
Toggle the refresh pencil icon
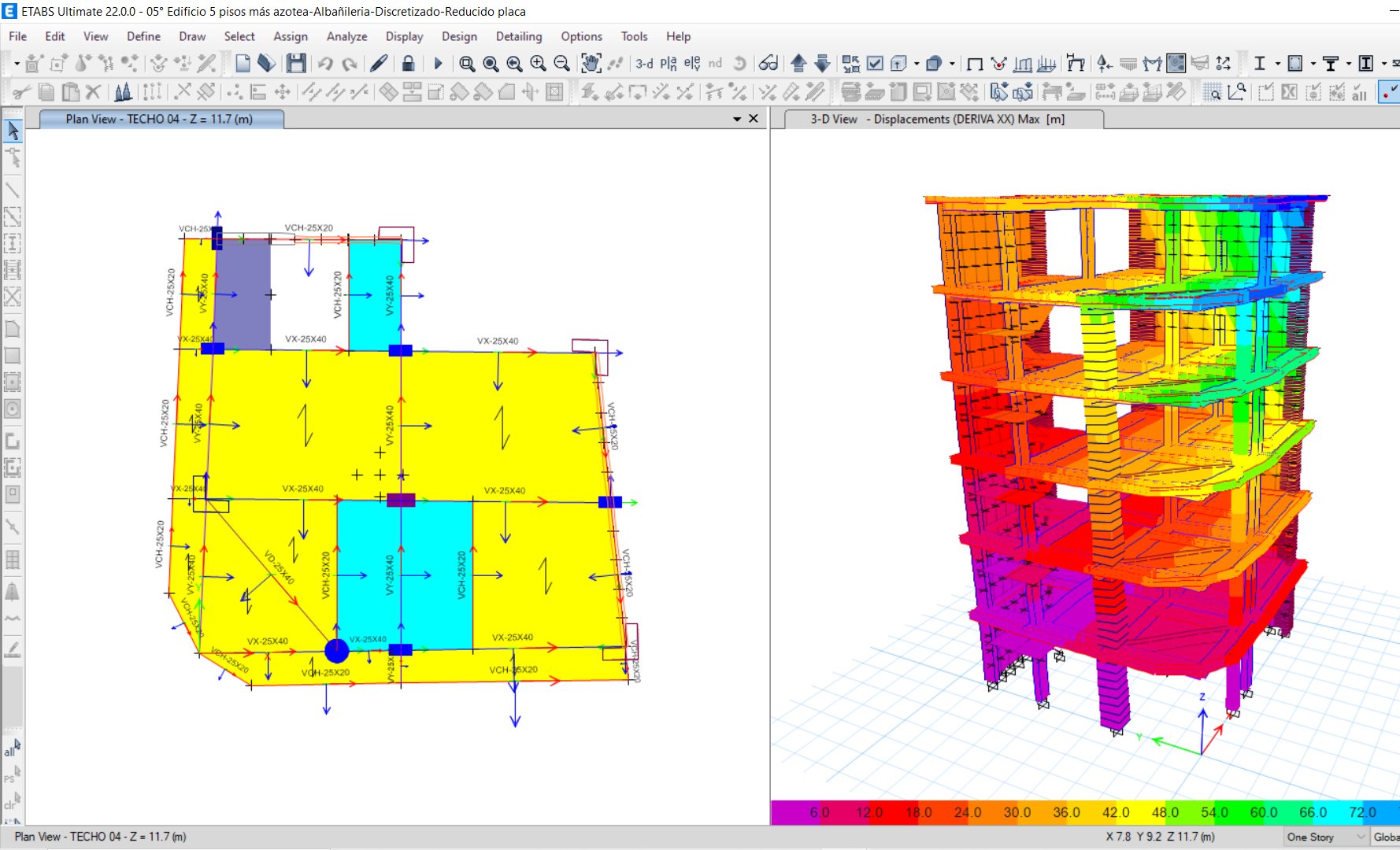pos(379,63)
